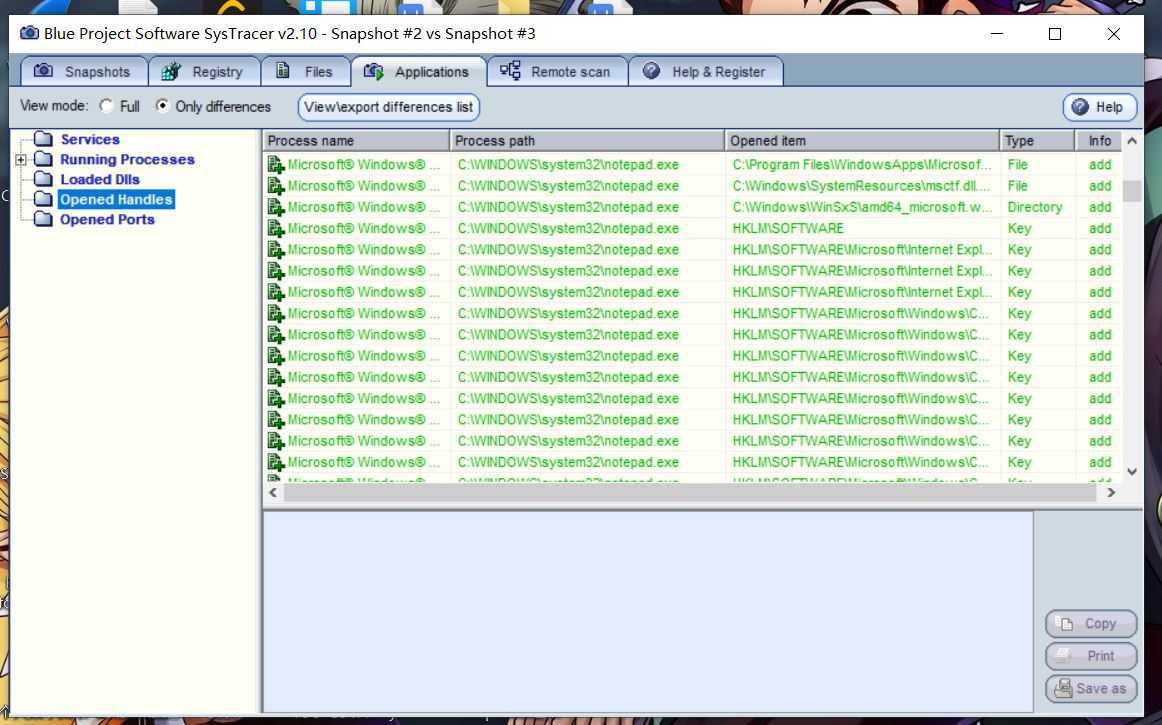Click the horizontal scrollbar thumb
Viewport: 1162px width, 725px height.
[x=690, y=492]
